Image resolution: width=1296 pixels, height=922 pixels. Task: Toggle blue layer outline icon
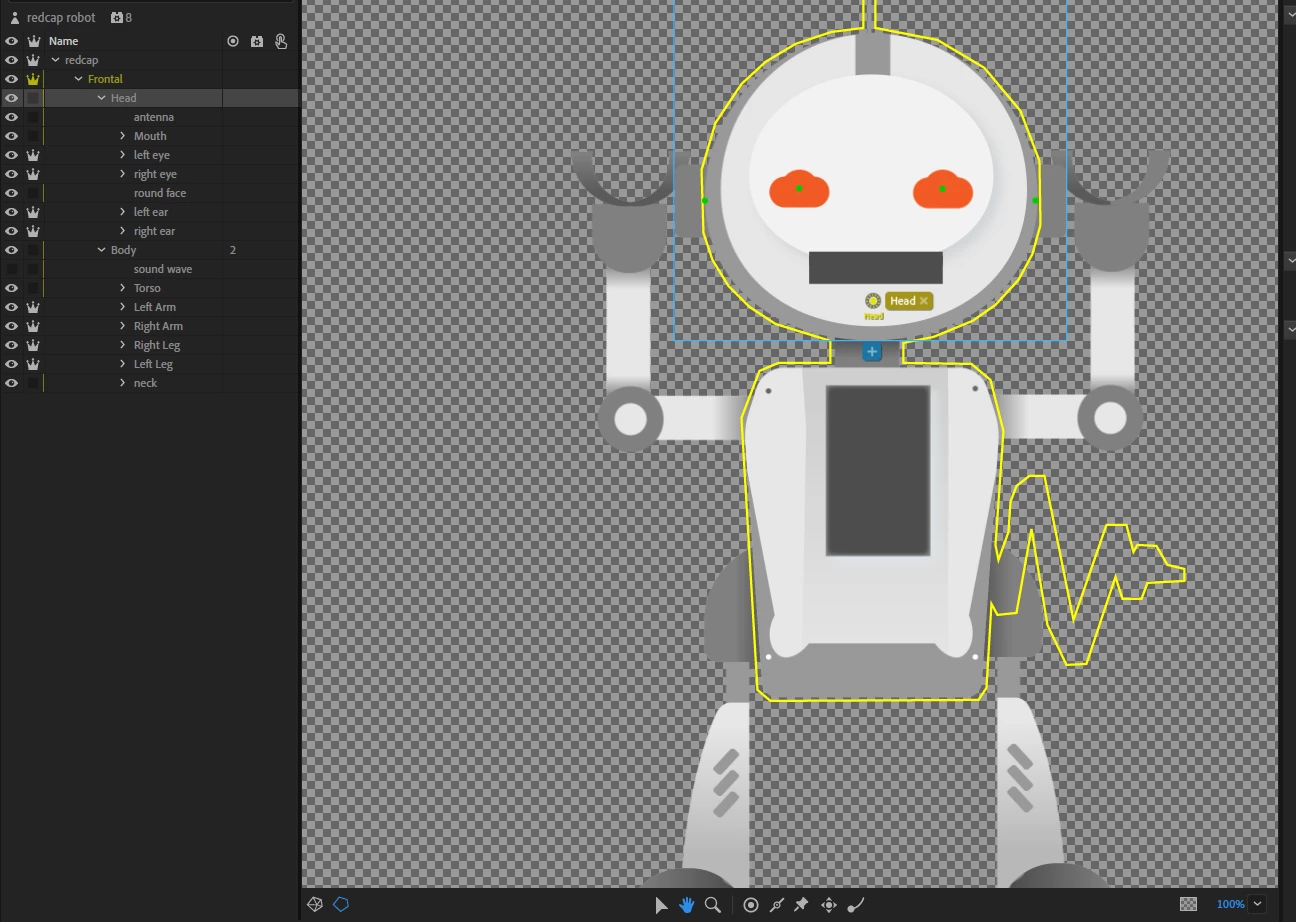(x=341, y=904)
